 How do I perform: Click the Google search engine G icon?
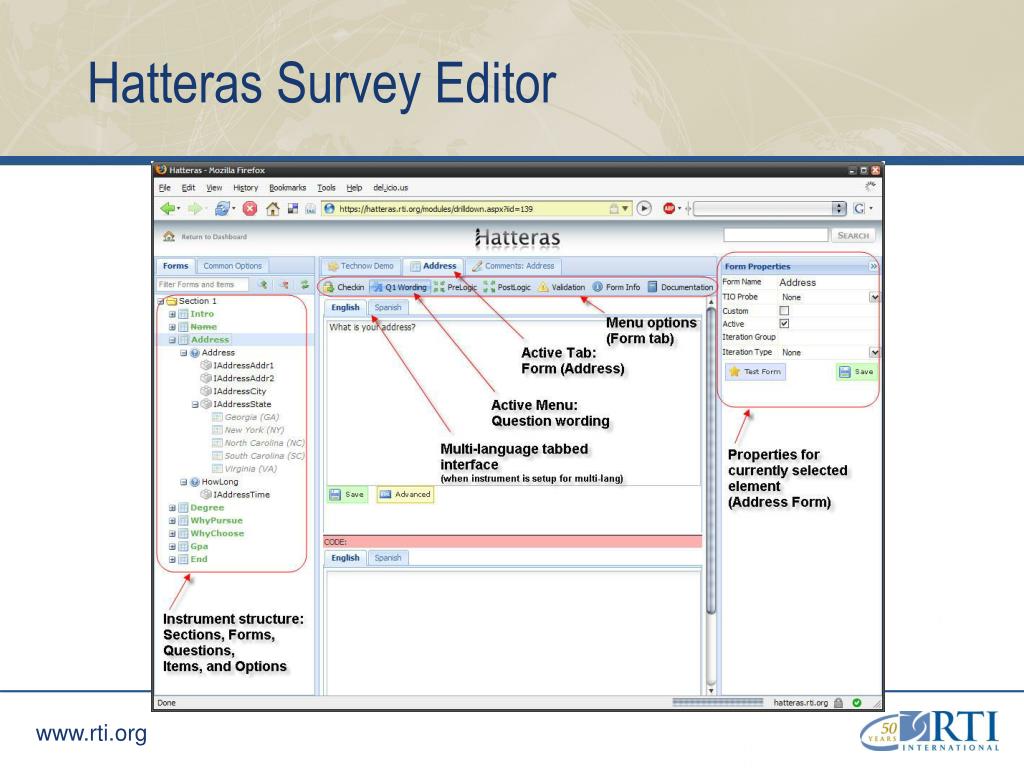pyautogui.click(x=859, y=208)
